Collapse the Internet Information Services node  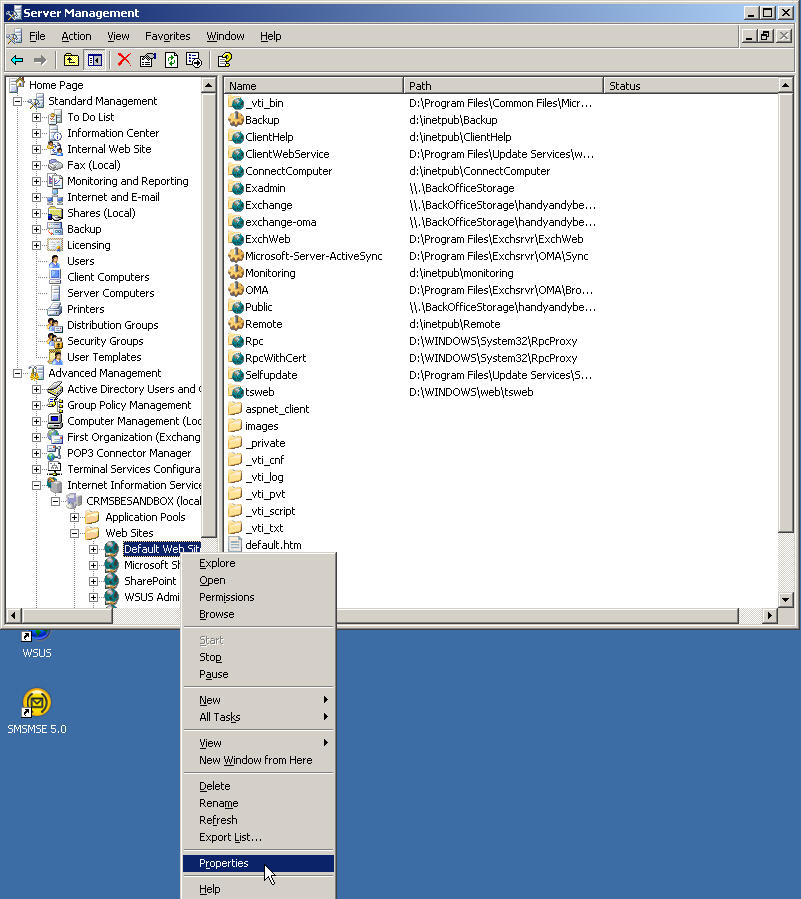click(37, 485)
